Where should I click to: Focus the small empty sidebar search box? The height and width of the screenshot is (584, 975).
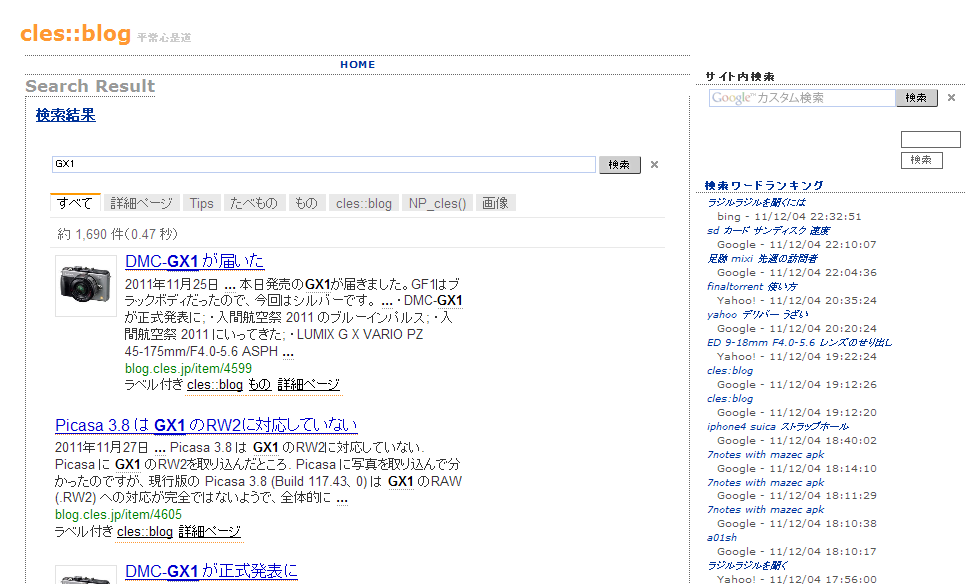[x=931, y=139]
